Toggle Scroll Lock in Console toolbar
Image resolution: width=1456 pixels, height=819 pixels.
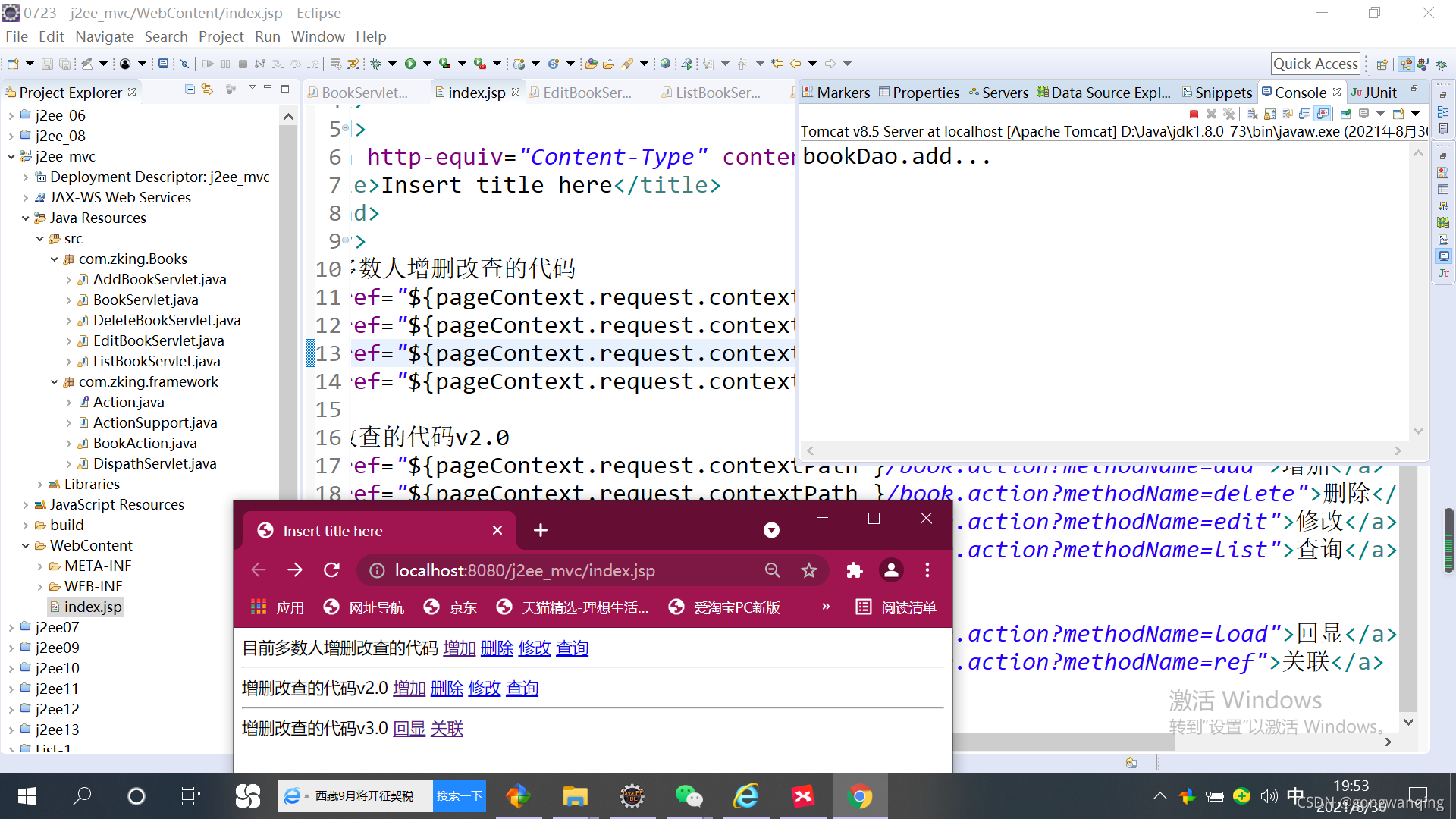coord(1270,114)
